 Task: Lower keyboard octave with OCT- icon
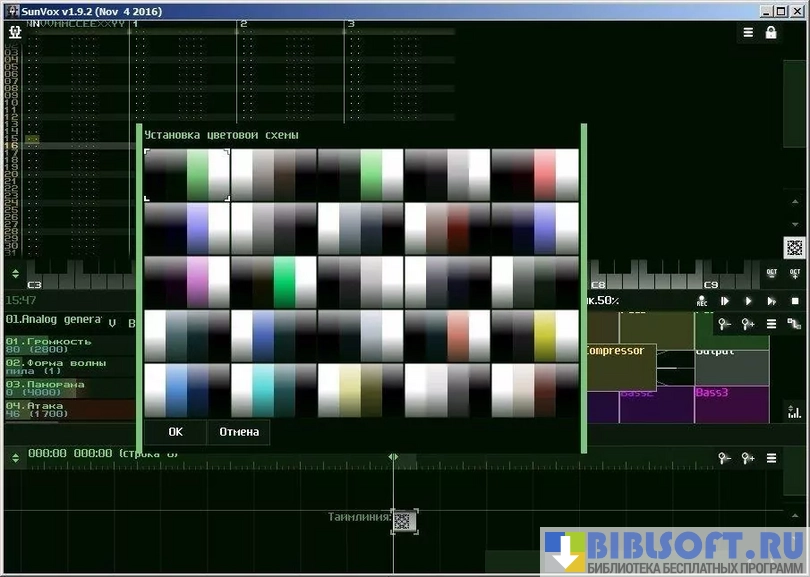tap(771, 273)
